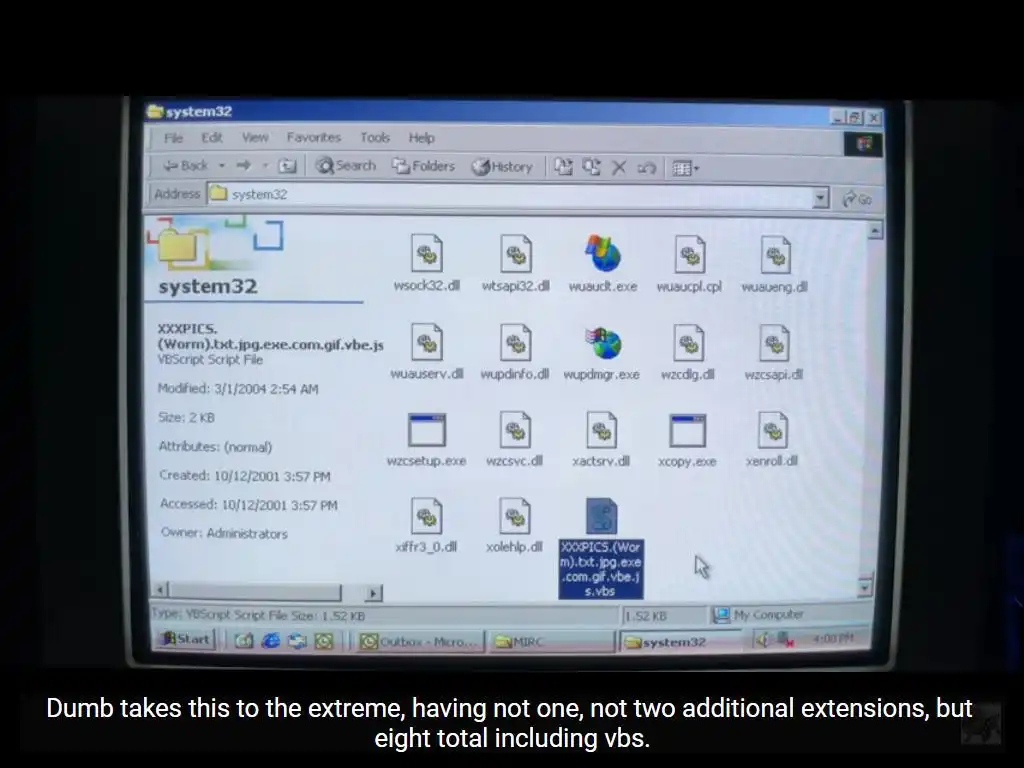Go up one folder level
Screen dimensions: 1024x768
287,166
